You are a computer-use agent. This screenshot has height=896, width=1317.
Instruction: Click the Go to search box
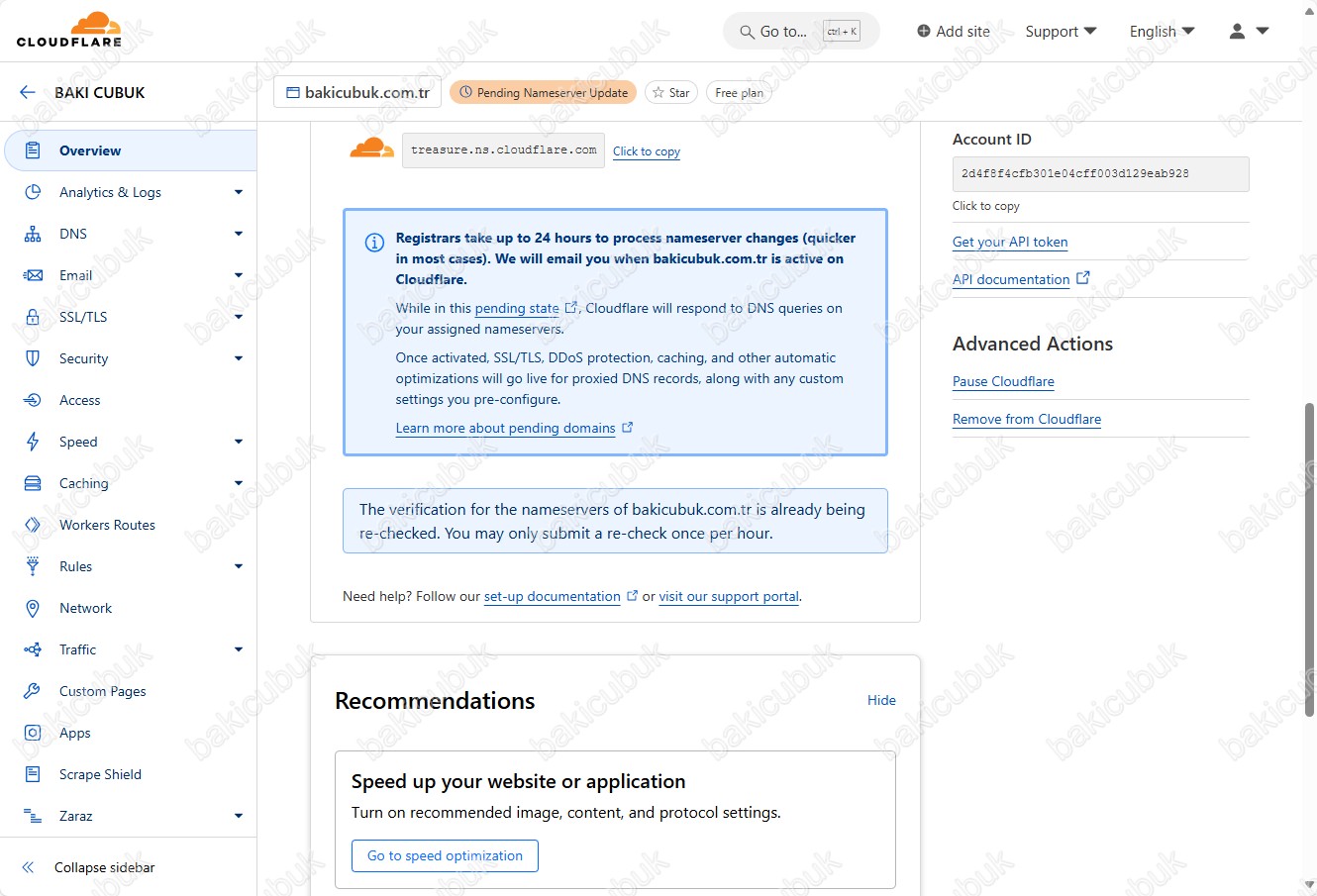800,32
